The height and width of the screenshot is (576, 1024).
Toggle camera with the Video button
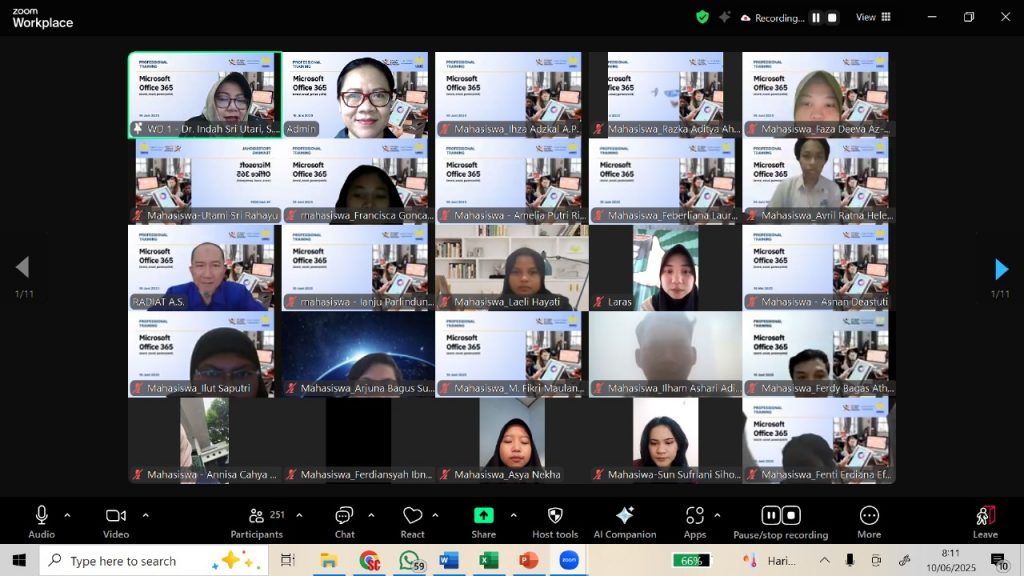click(x=116, y=520)
